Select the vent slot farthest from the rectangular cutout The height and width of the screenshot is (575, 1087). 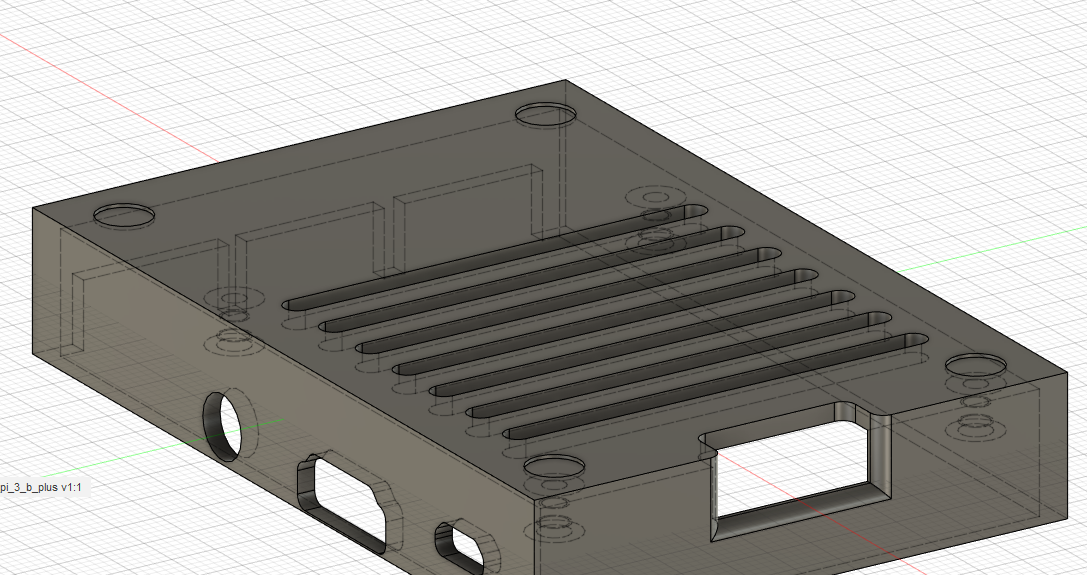[x=495, y=257]
